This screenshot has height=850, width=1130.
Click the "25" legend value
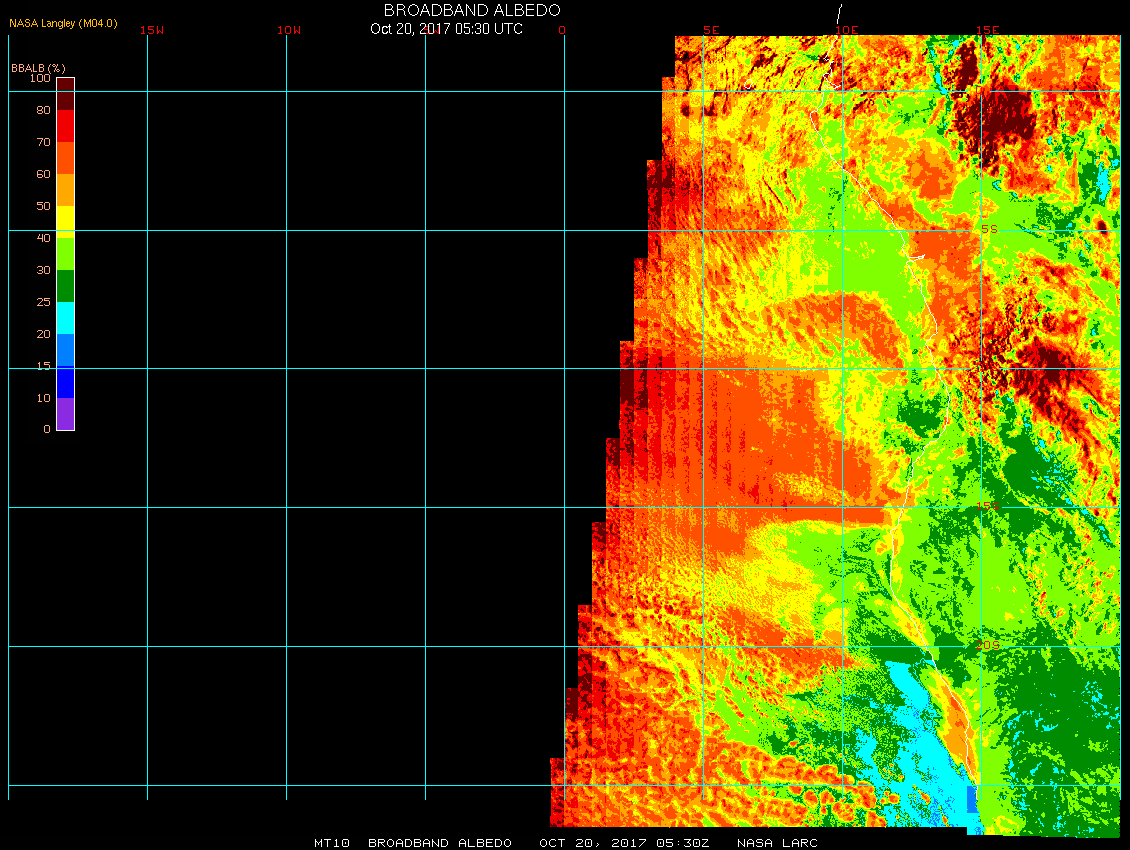tap(43, 302)
